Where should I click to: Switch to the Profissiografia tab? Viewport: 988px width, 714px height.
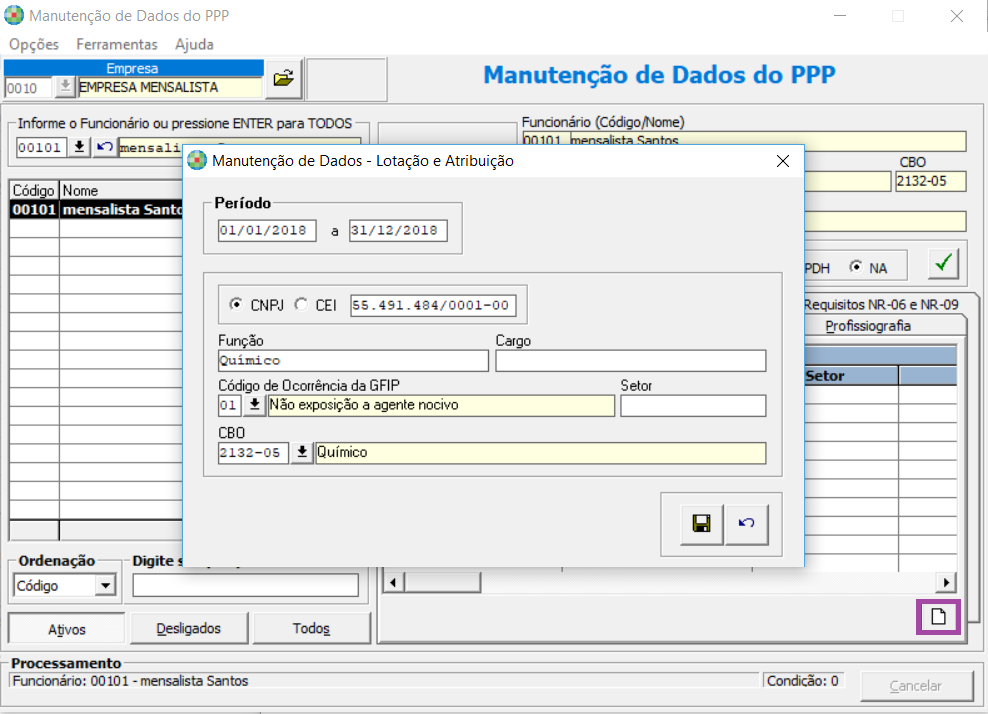[868, 326]
